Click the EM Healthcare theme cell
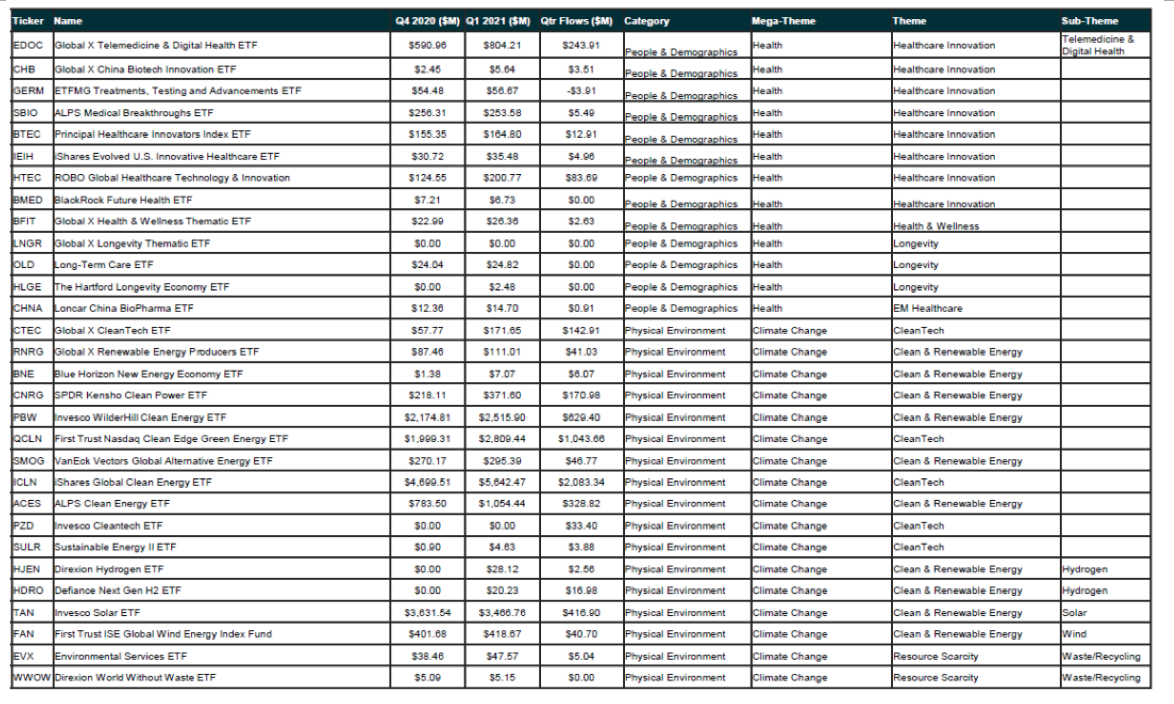Image resolution: width=1174 pixels, height=704 pixels. (928, 308)
